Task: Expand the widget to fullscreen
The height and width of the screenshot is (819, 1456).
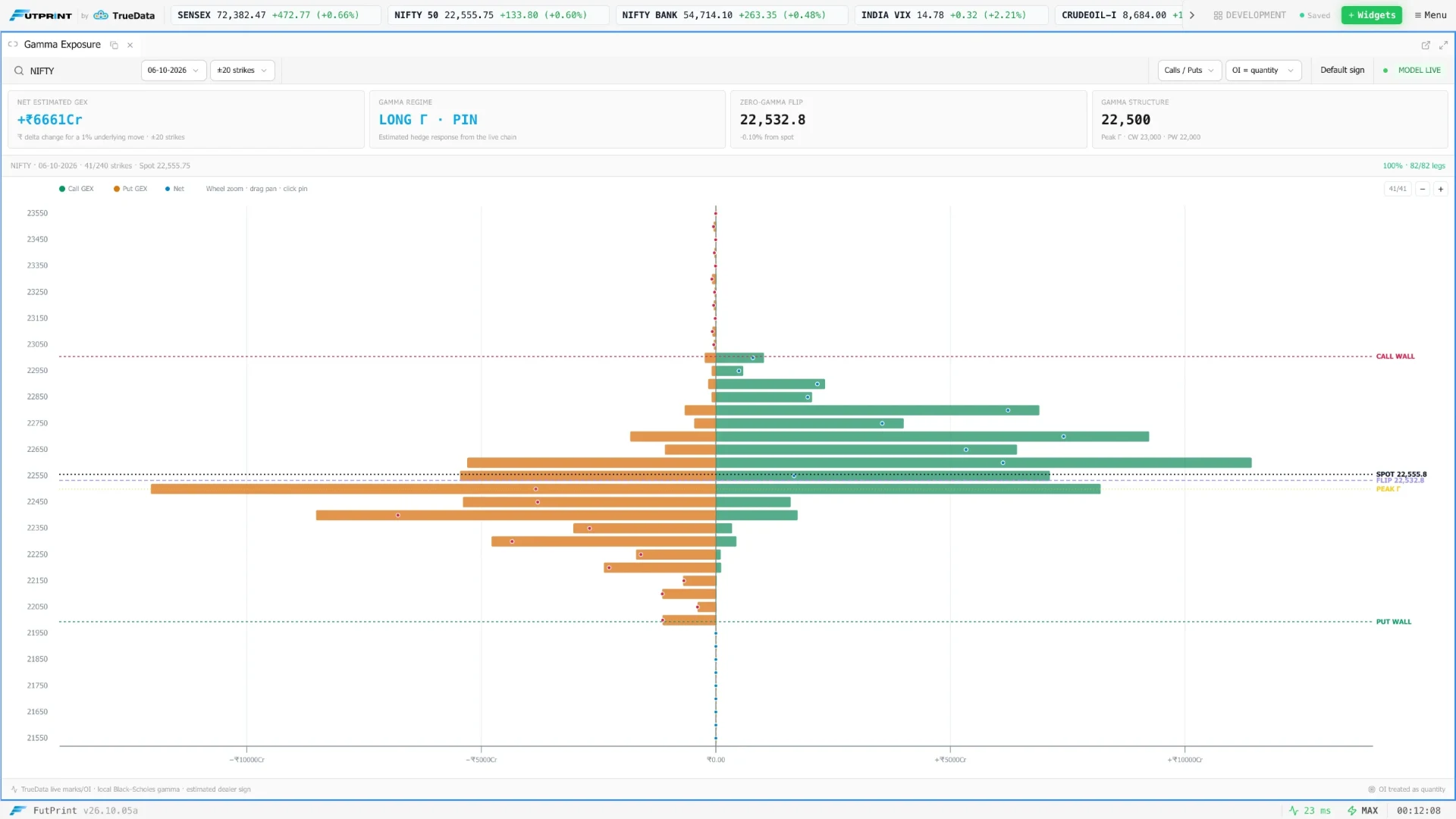Action: point(1443,45)
